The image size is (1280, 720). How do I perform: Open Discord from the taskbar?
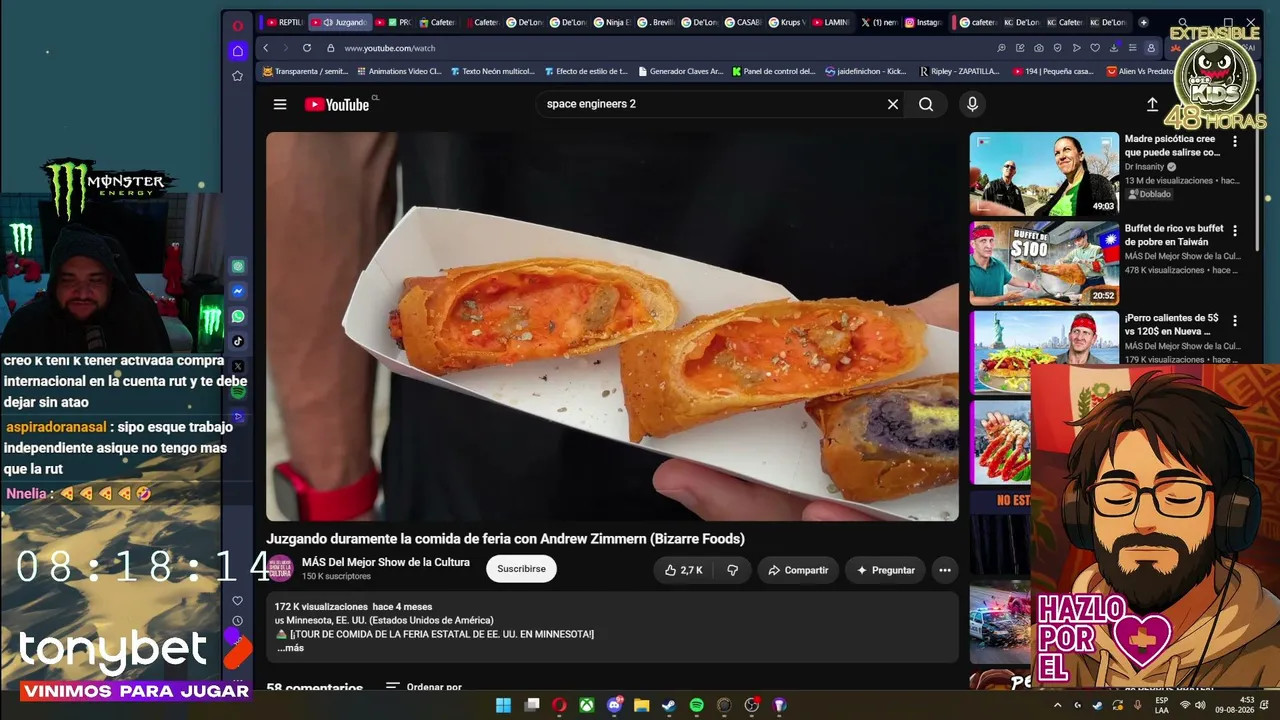(x=614, y=705)
